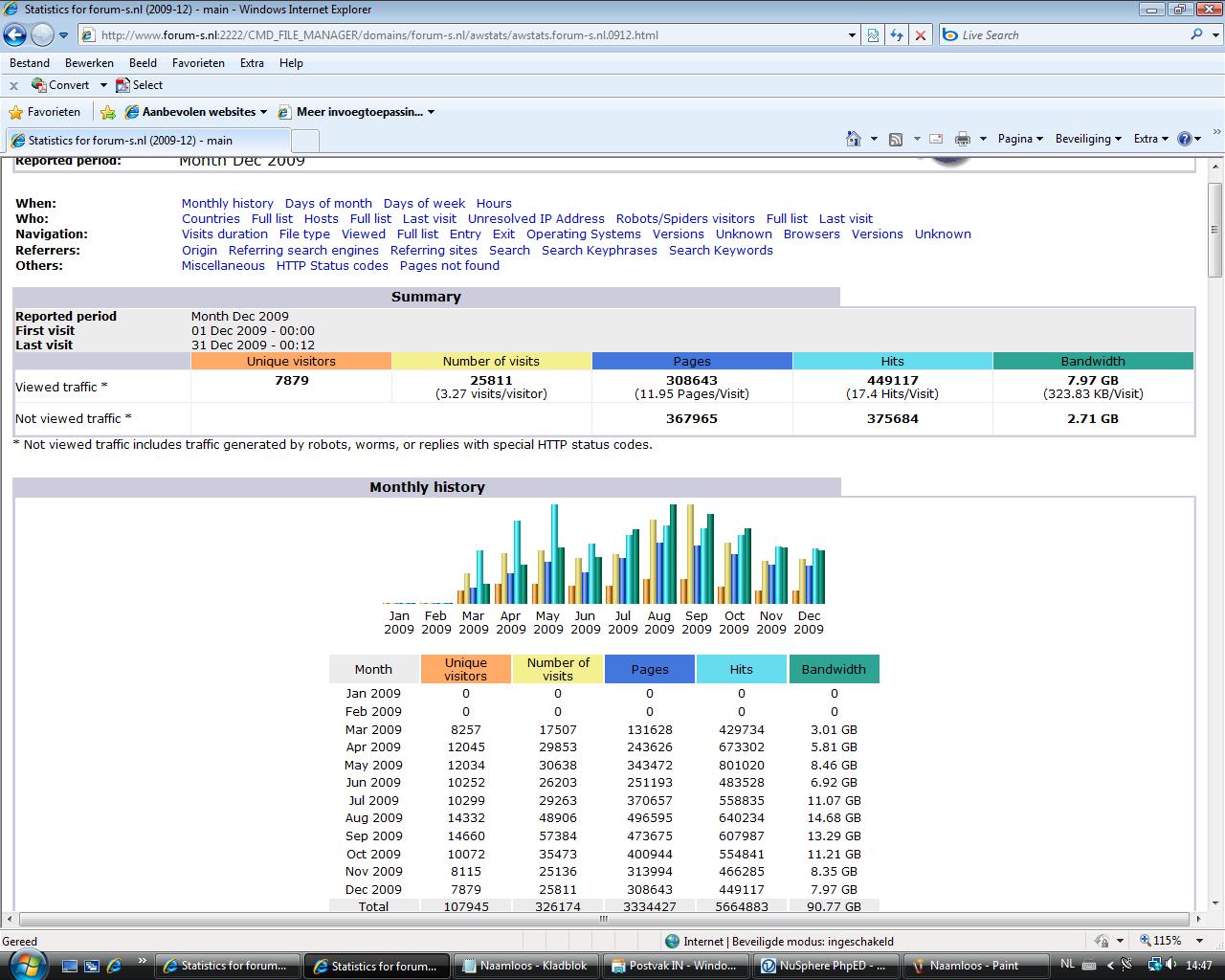Switch to Naamloos - Paint taskbar window
The height and width of the screenshot is (980, 1225).
[974, 966]
